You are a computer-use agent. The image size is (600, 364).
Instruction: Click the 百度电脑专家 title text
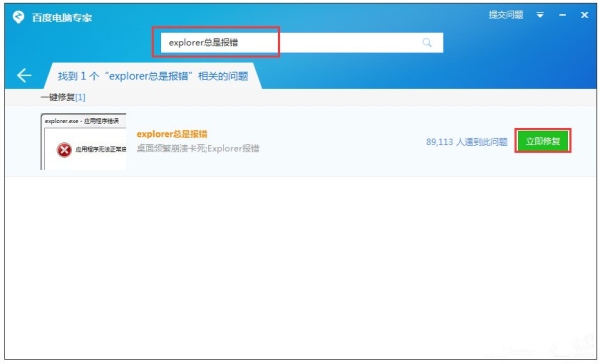pyautogui.click(x=62, y=18)
